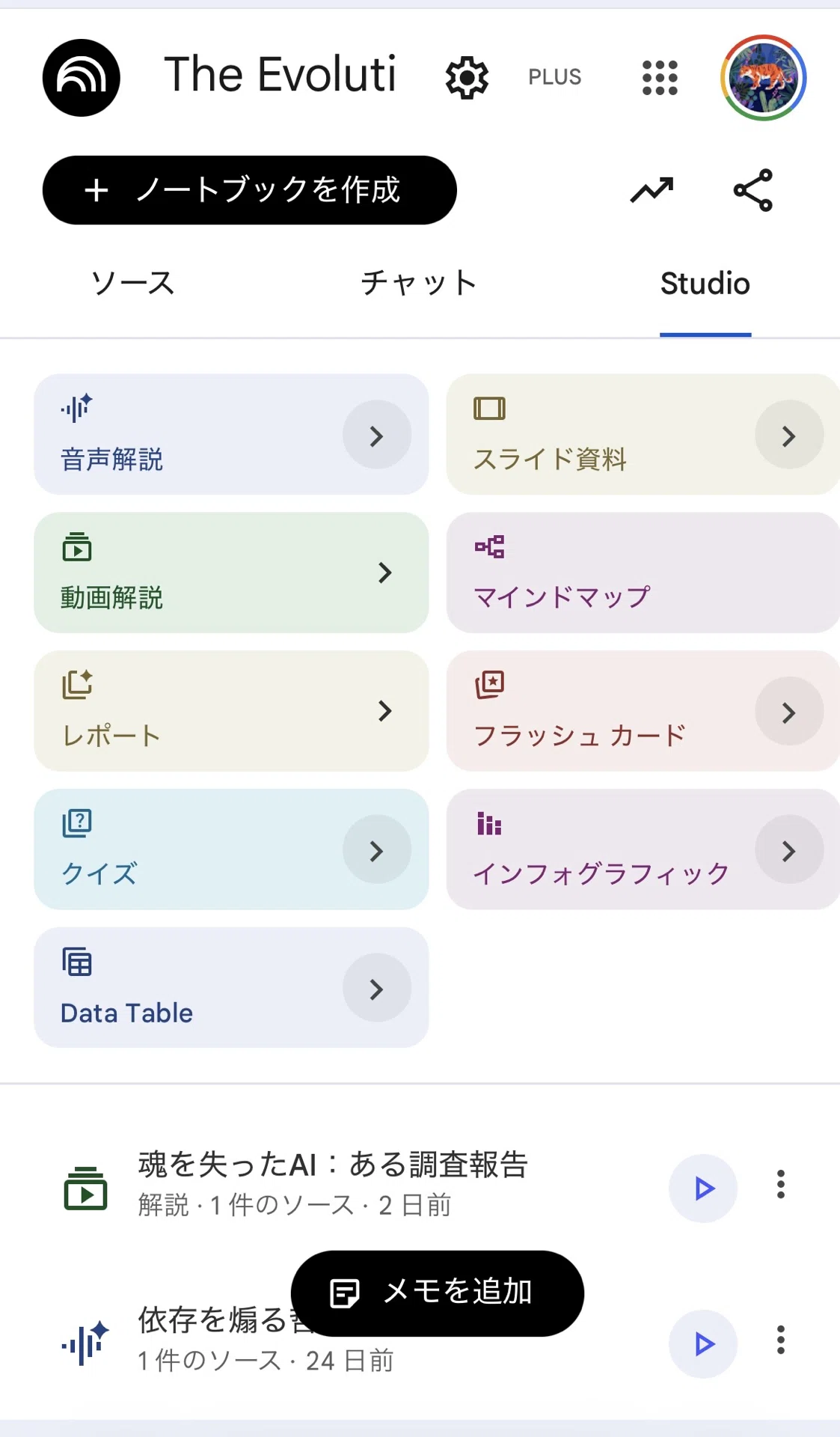The height and width of the screenshot is (1437, 840).
Task: Click the 動画解説 video card
Action: pos(231,573)
